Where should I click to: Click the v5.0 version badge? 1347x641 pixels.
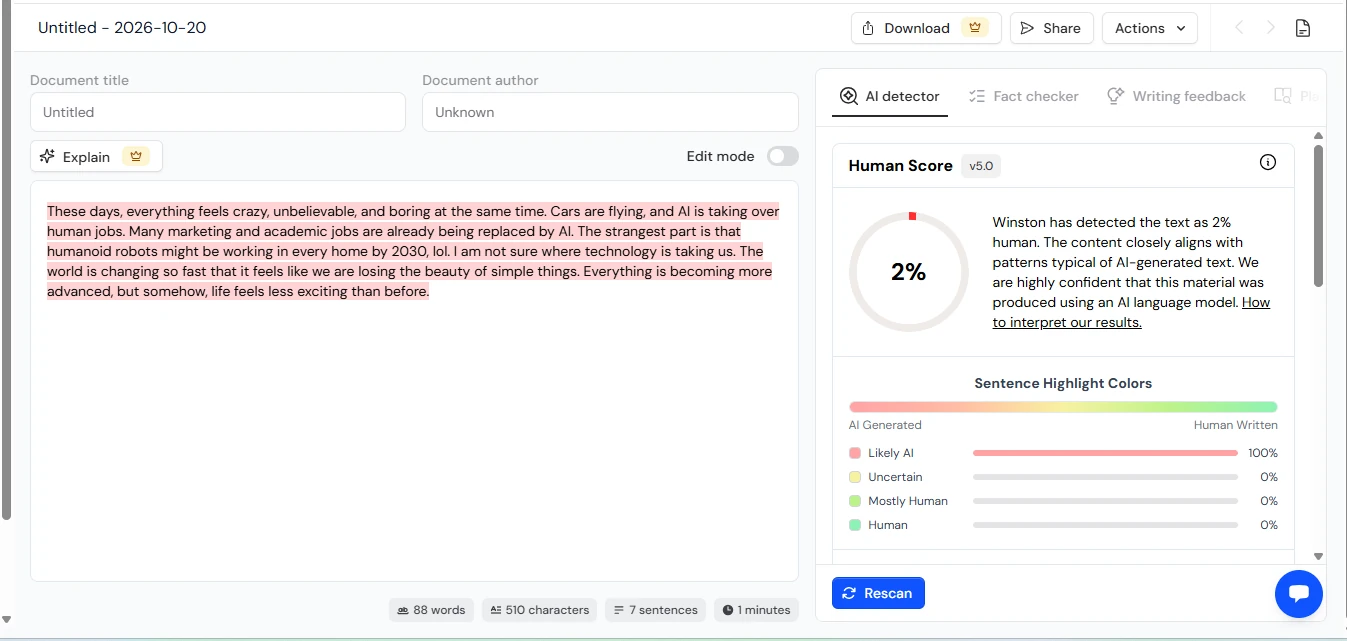click(x=981, y=166)
